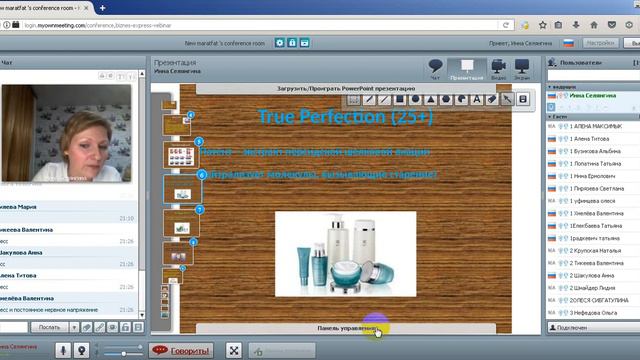
Task: Adjust the upper volume slider handle
Action: [x=140, y=347]
